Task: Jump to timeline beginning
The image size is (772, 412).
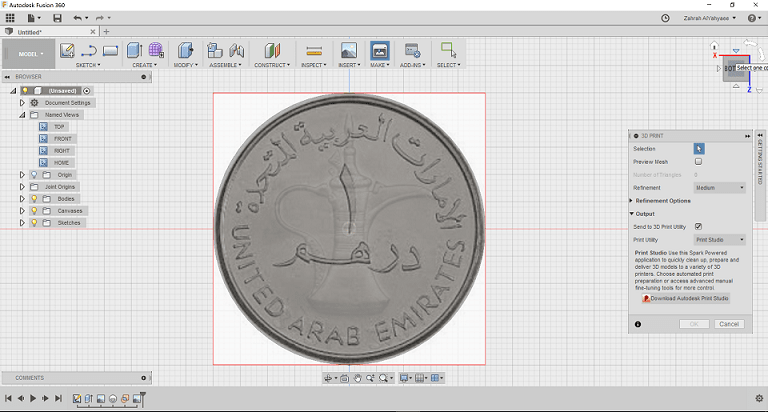Action: 8,398
